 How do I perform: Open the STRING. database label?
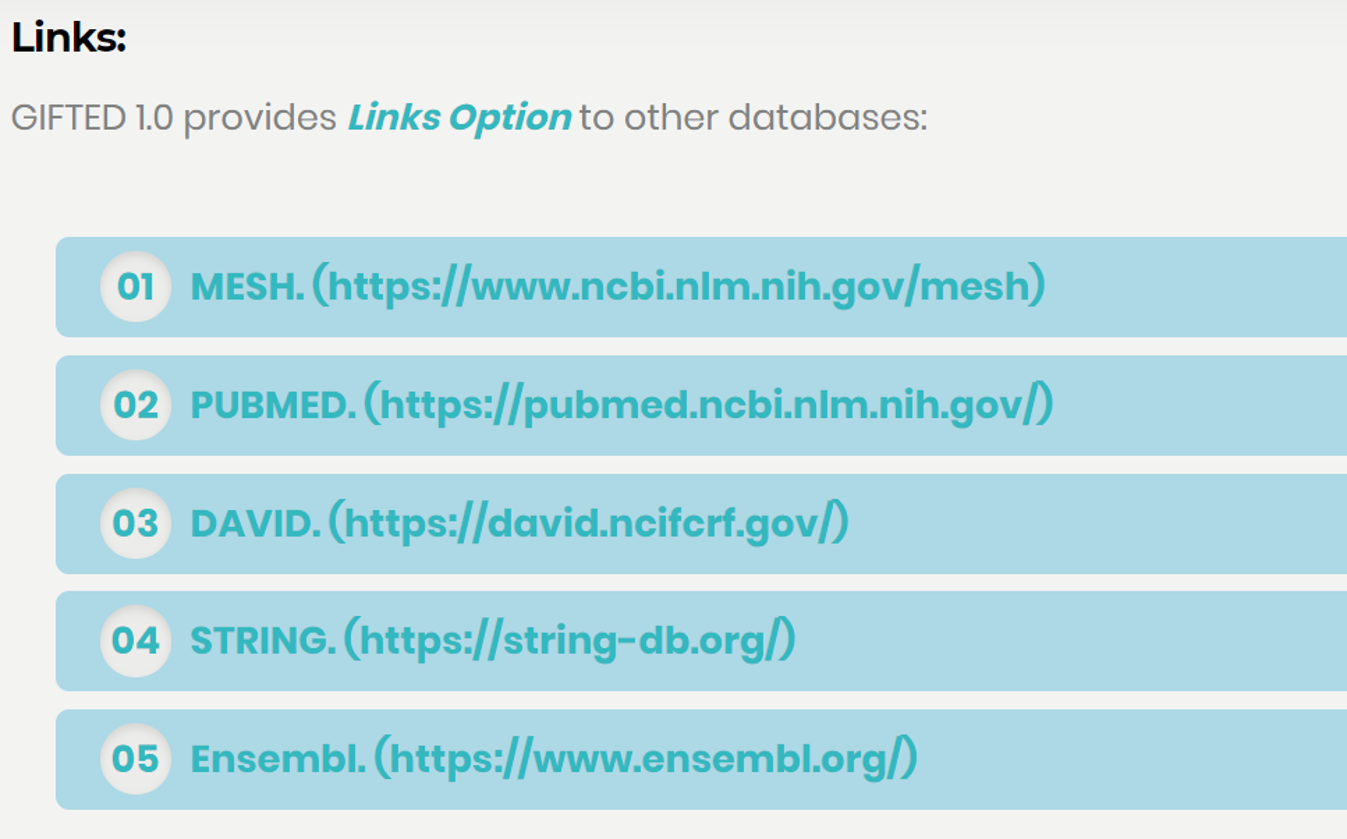(263, 640)
